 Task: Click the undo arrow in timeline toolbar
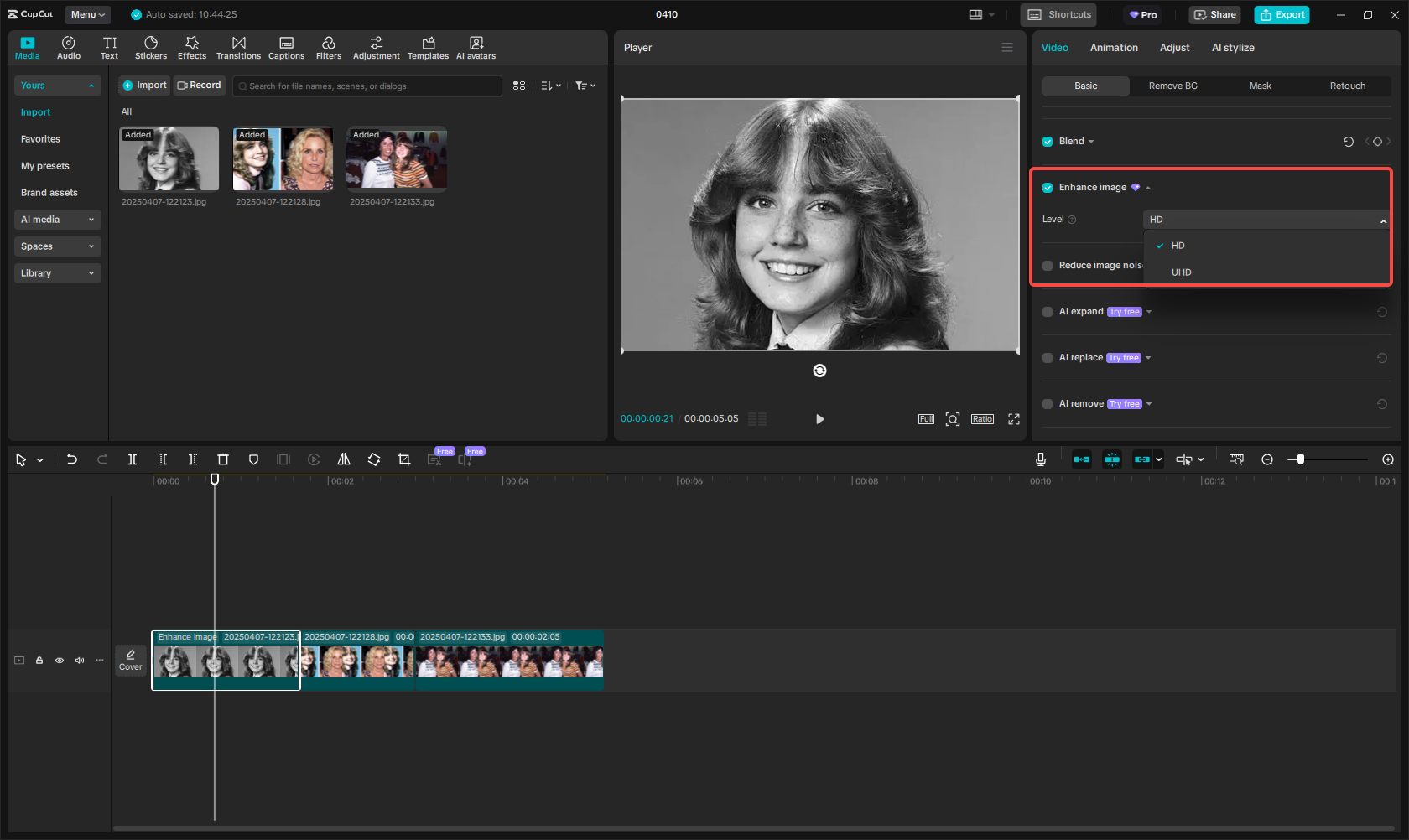pyautogui.click(x=72, y=459)
